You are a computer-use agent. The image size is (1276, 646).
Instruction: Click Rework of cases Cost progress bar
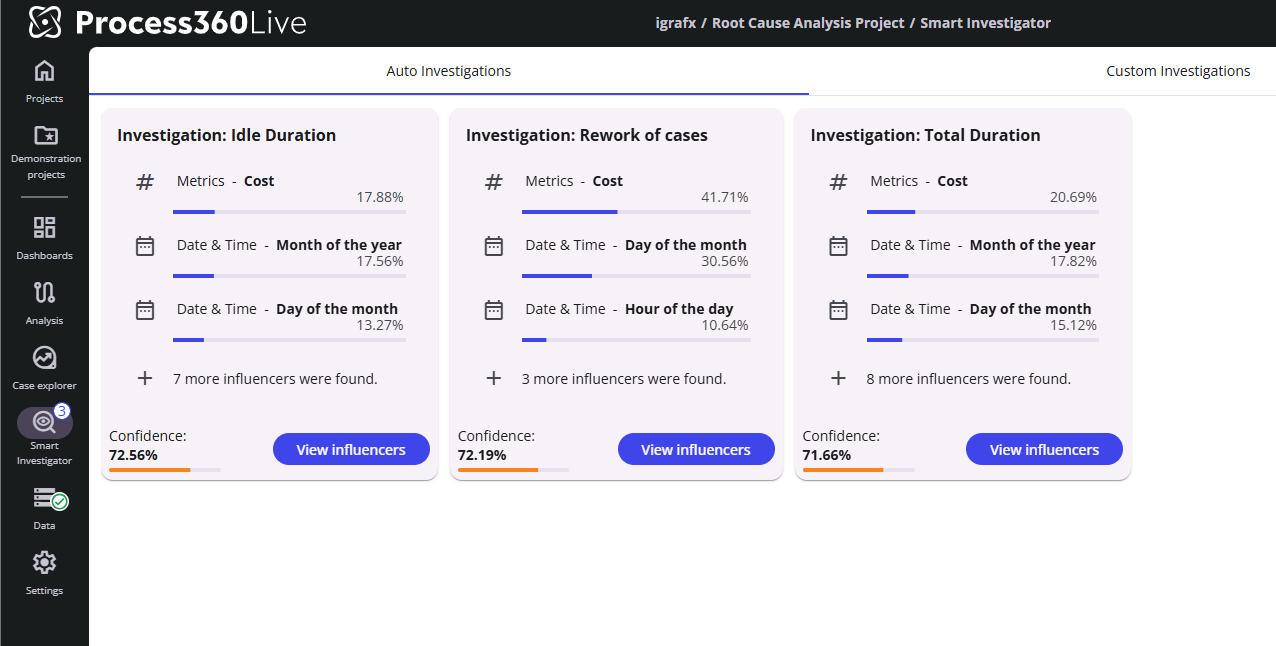point(636,212)
